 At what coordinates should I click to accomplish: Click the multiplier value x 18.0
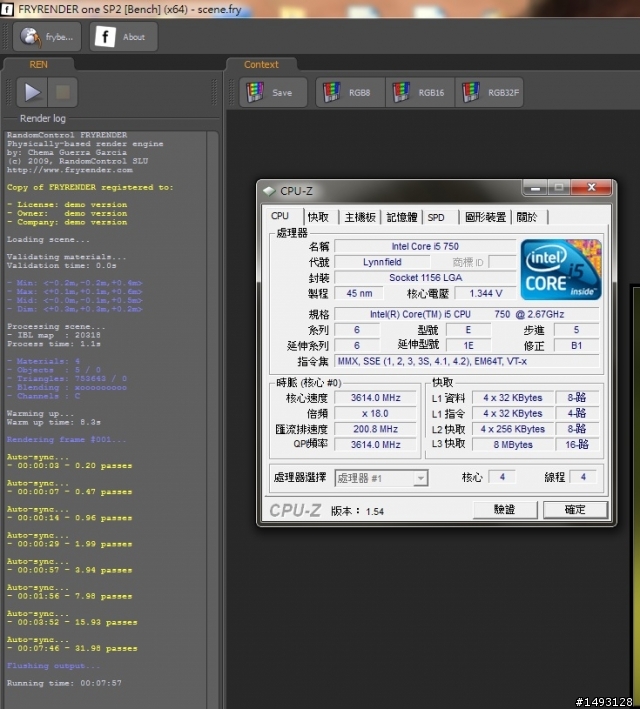375,413
